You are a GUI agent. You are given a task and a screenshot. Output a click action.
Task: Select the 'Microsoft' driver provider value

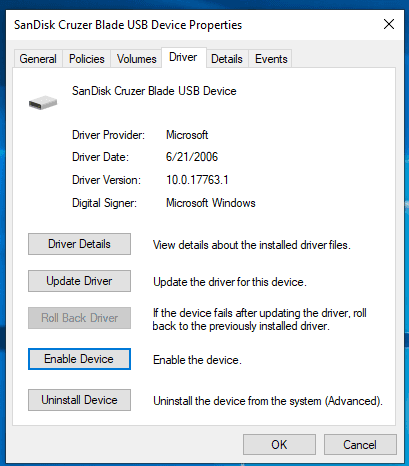point(187,135)
